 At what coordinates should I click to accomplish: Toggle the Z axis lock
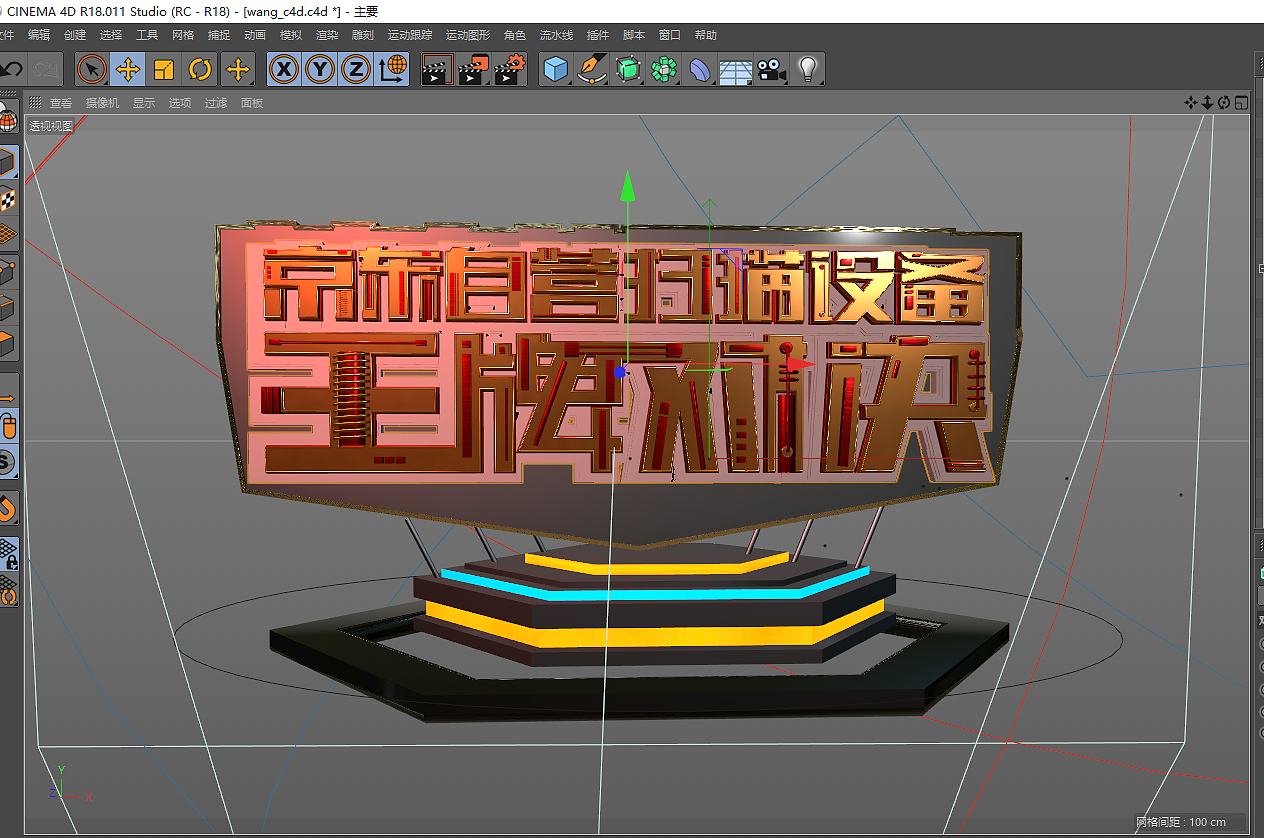click(x=356, y=69)
